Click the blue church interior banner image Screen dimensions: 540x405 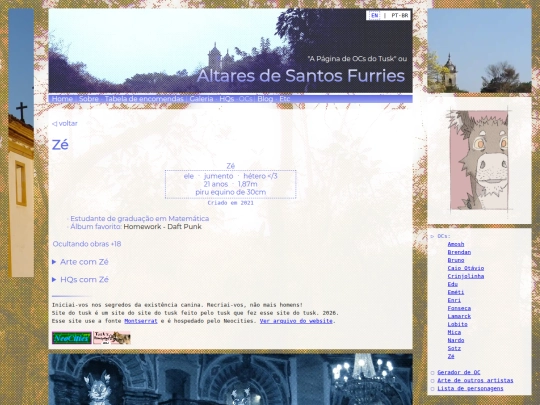230,379
